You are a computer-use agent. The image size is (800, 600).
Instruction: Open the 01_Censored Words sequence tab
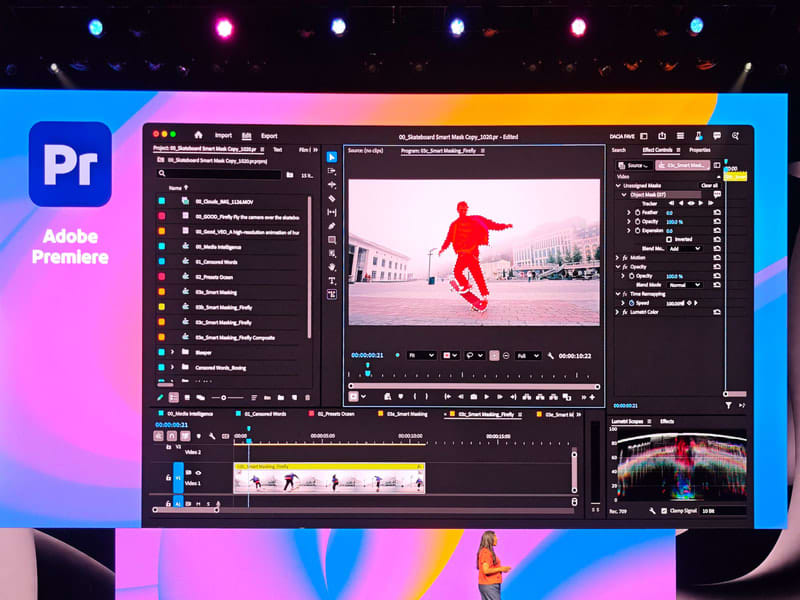click(264, 413)
